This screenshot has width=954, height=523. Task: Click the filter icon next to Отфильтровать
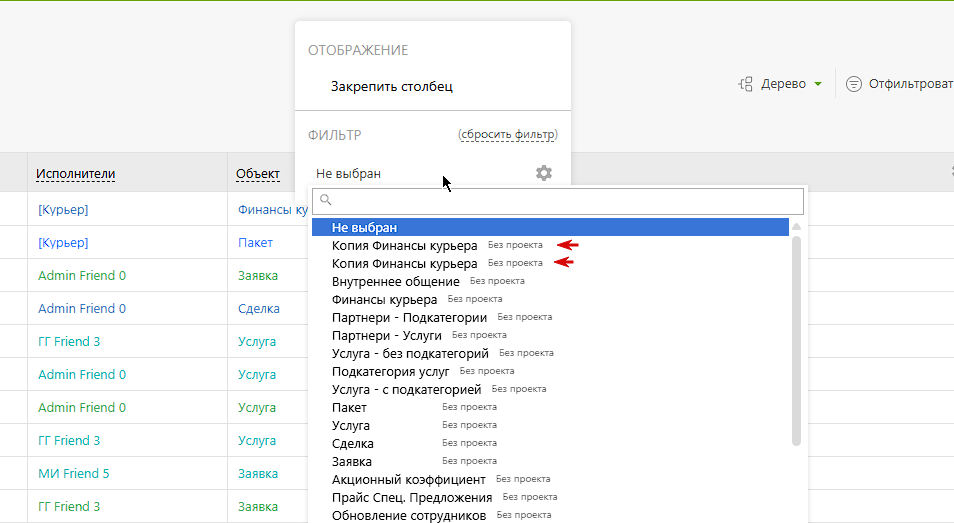click(x=854, y=84)
